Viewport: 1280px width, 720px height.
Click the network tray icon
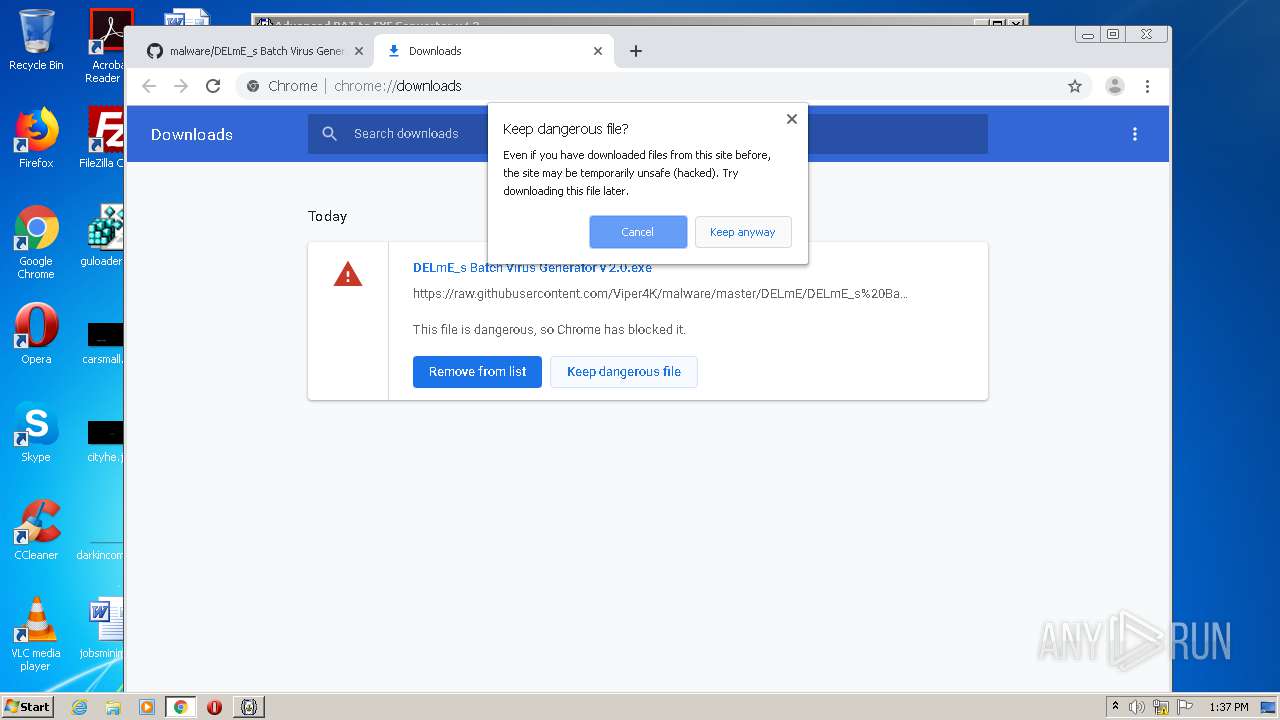tap(1161, 707)
